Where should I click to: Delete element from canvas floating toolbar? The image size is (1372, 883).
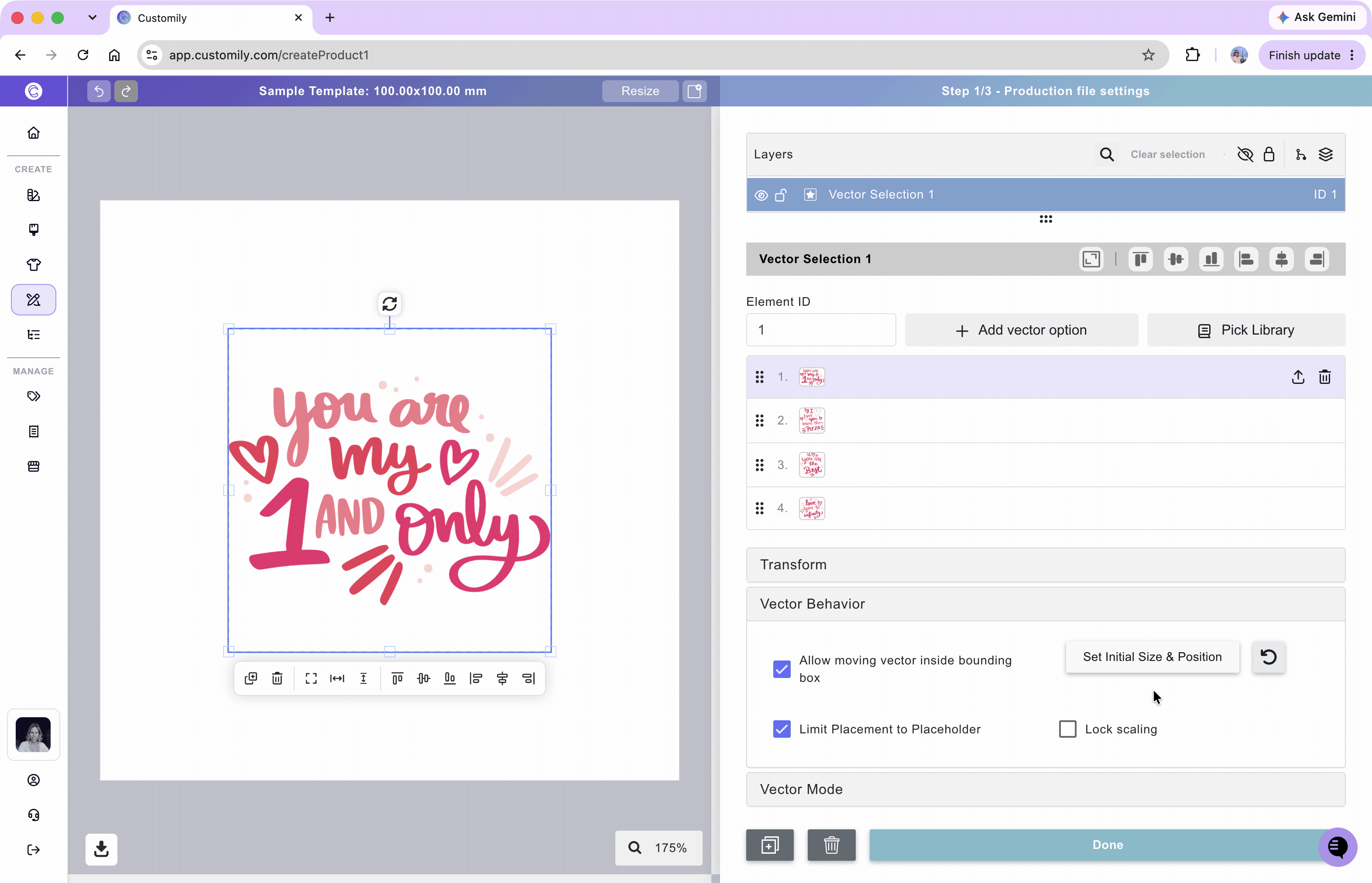pyautogui.click(x=277, y=678)
